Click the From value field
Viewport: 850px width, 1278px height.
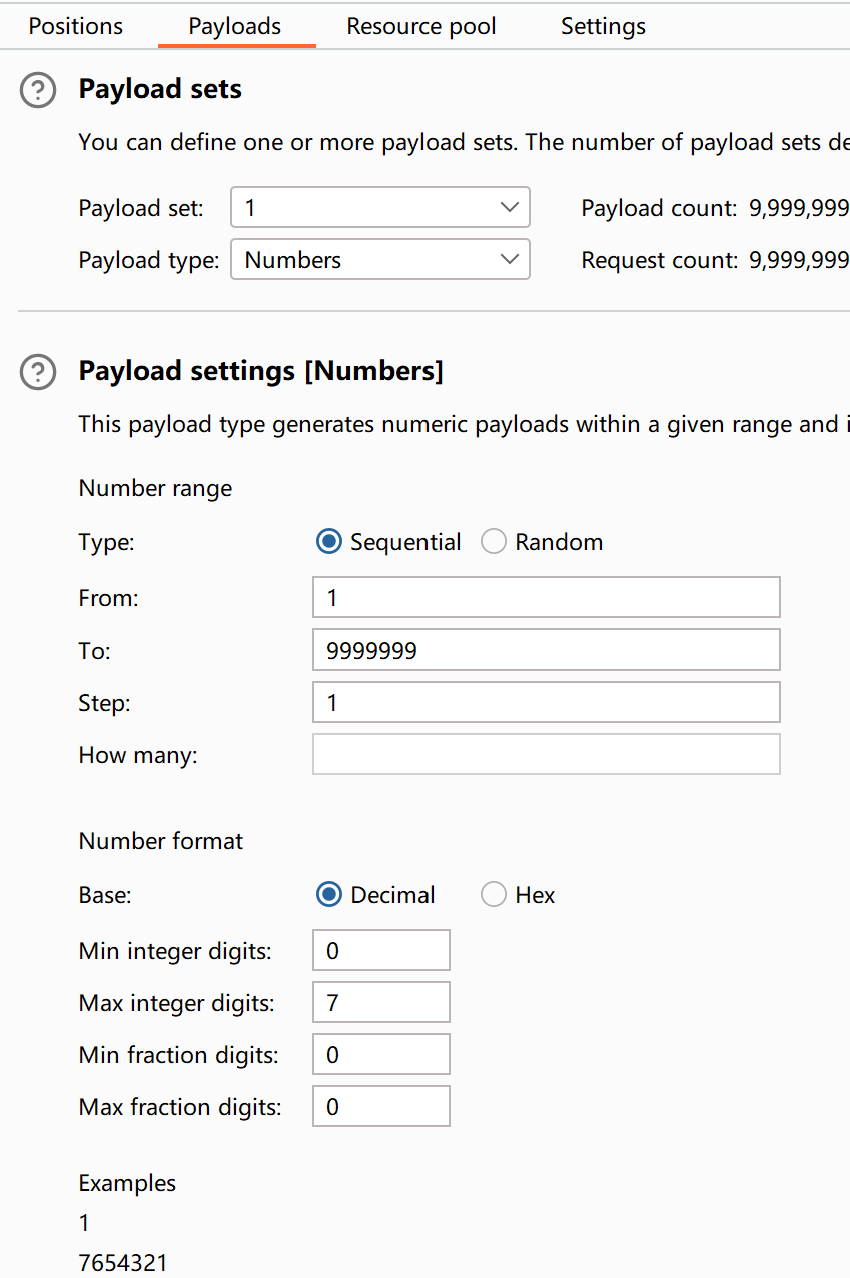(x=546, y=598)
